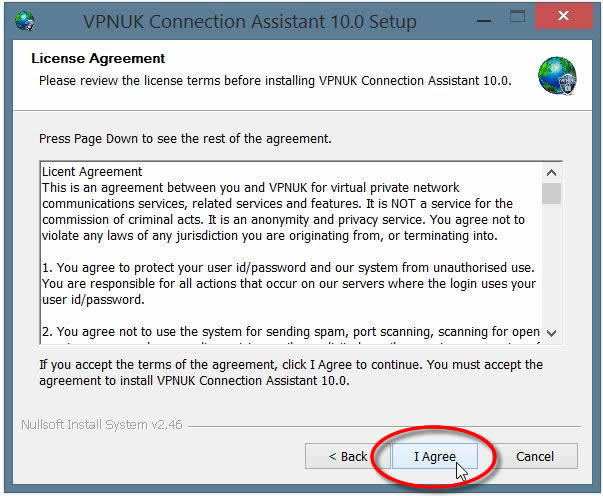Click the license scrollbar thumb
Screen dimensions: 603x496
[551, 193]
